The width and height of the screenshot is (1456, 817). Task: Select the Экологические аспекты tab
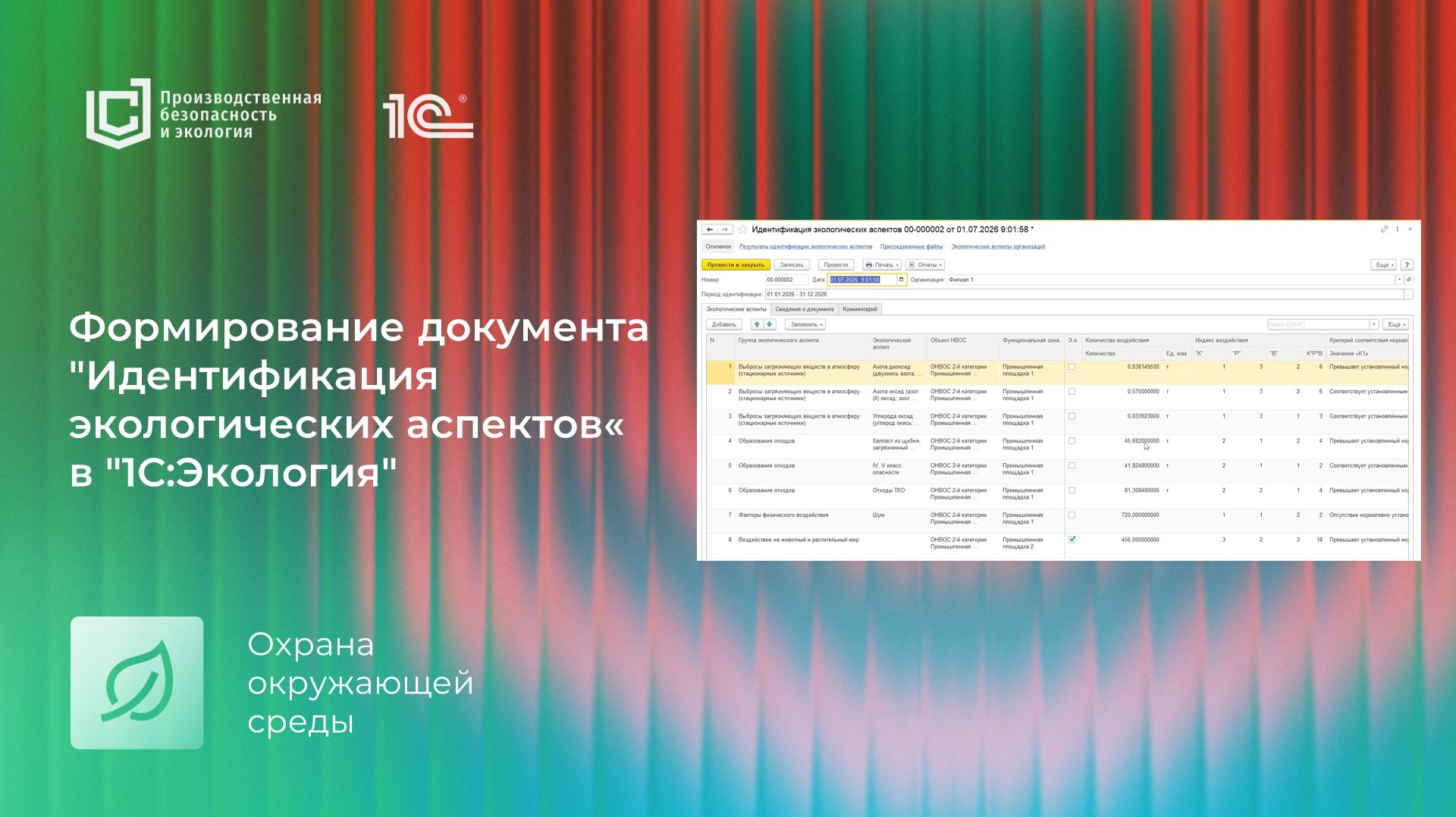tap(736, 309)
